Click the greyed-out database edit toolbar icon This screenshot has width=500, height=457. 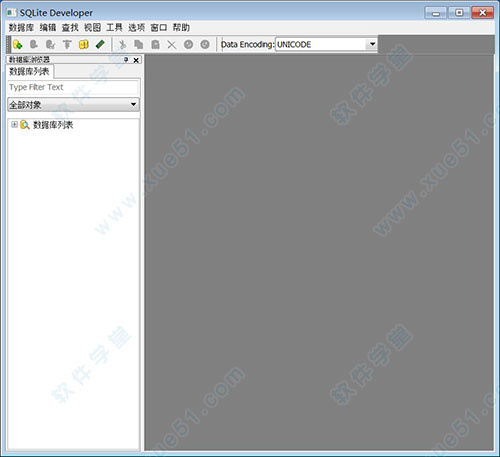(x=50, y=44)
